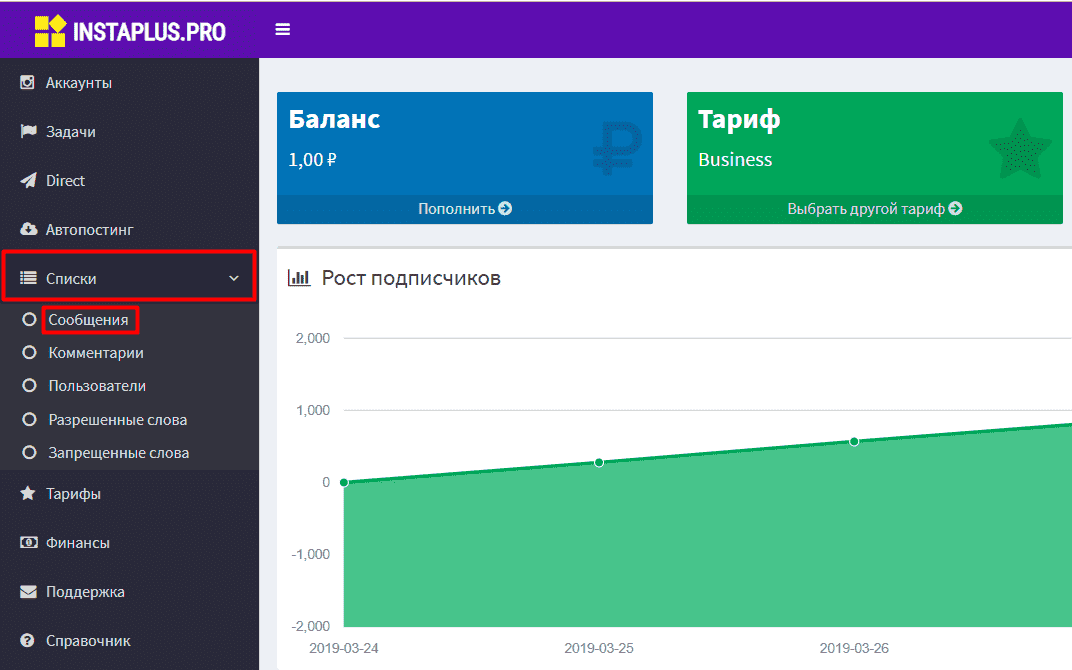This screenshot has height=670, width=1072.
Task: Click the INSTAPLUS.PRO brand text
Action: [x=149, y=31]
